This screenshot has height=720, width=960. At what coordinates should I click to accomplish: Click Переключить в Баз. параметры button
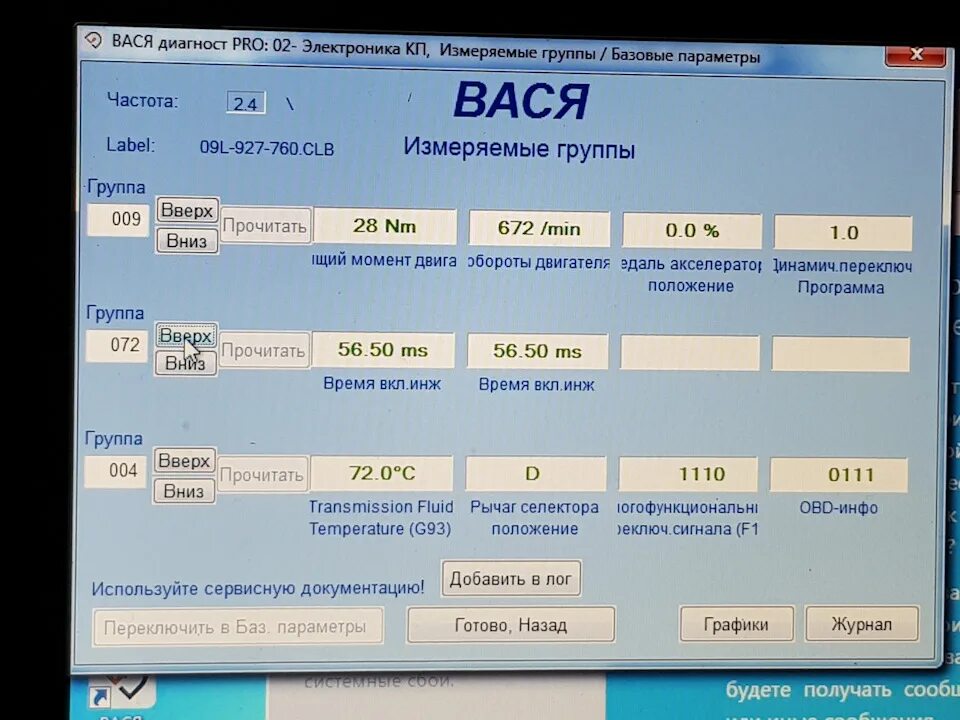tap(238, 627)
